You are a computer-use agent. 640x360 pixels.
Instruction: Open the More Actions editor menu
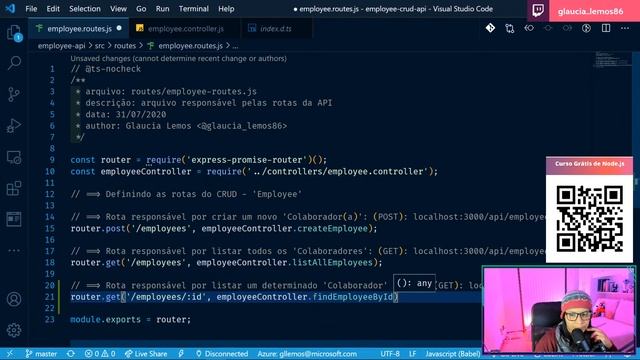click(x=625, y=28)
